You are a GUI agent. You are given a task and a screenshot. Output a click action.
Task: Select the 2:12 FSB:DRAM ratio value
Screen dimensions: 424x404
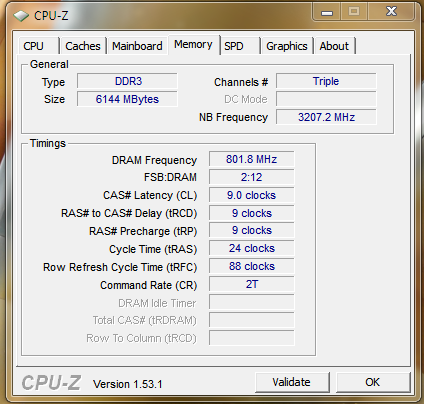[252, 177]
